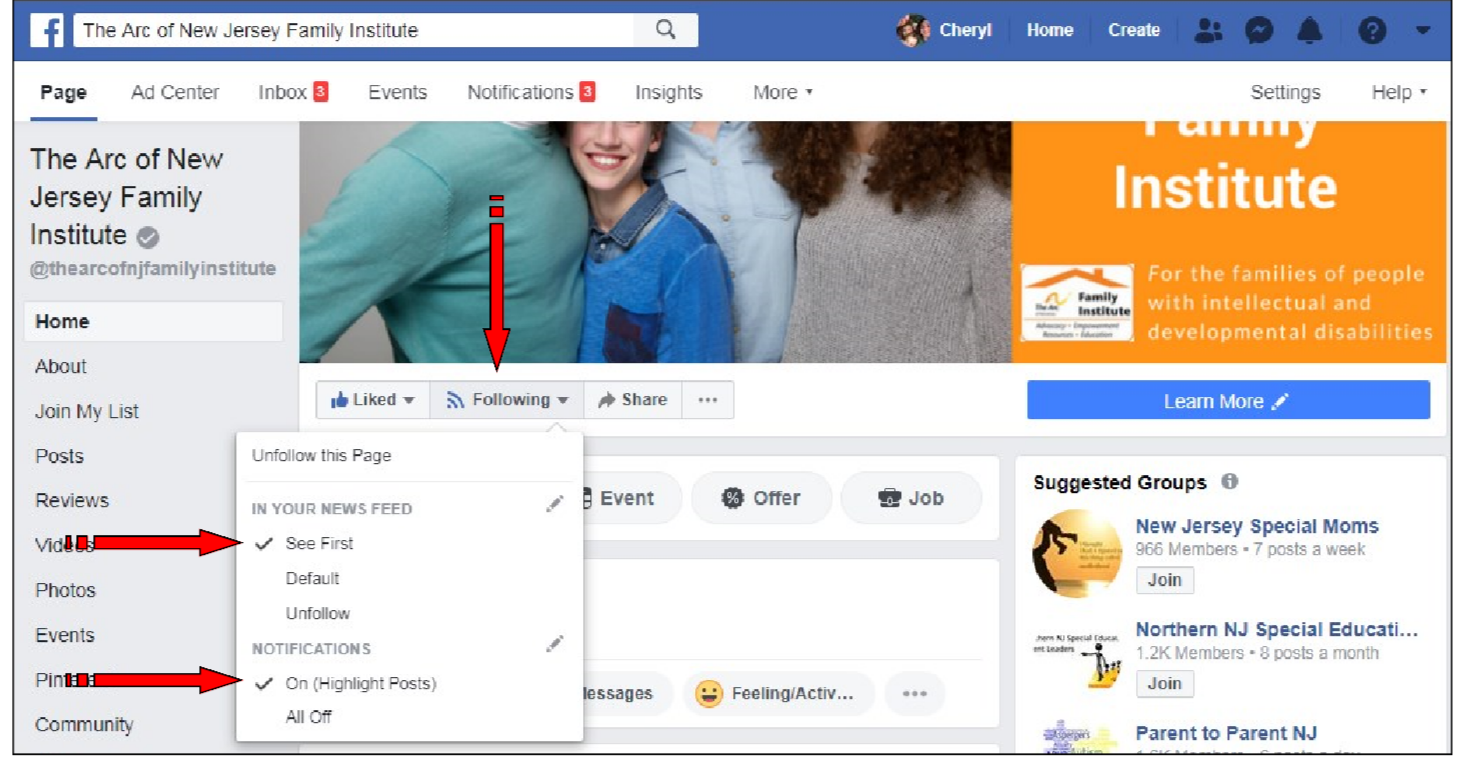The image size is (1466, 770).
Task: Switch to the Ad Center tab
Action: pyautogui.click(x=175, y=92)
